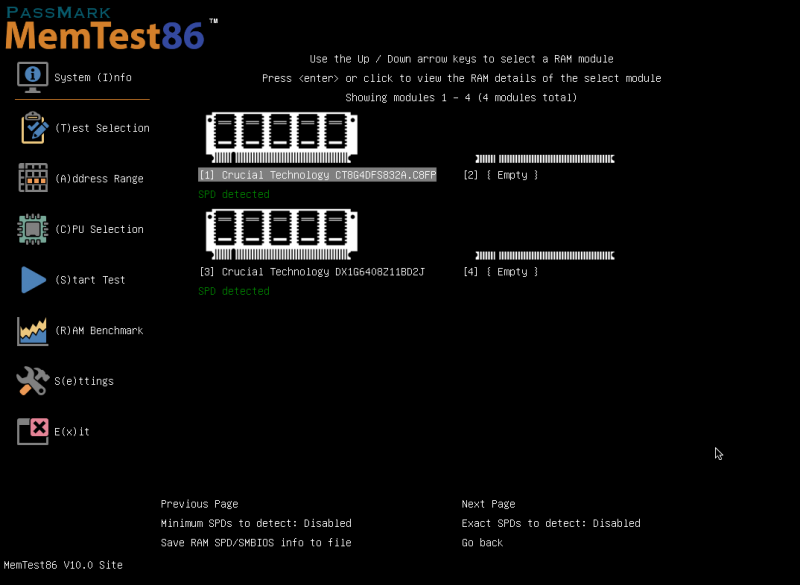The width and height of the screenshot is (800, 585).
Task: Toggle Exact SPDs to detect setting
Action: [x=551, y=523]
